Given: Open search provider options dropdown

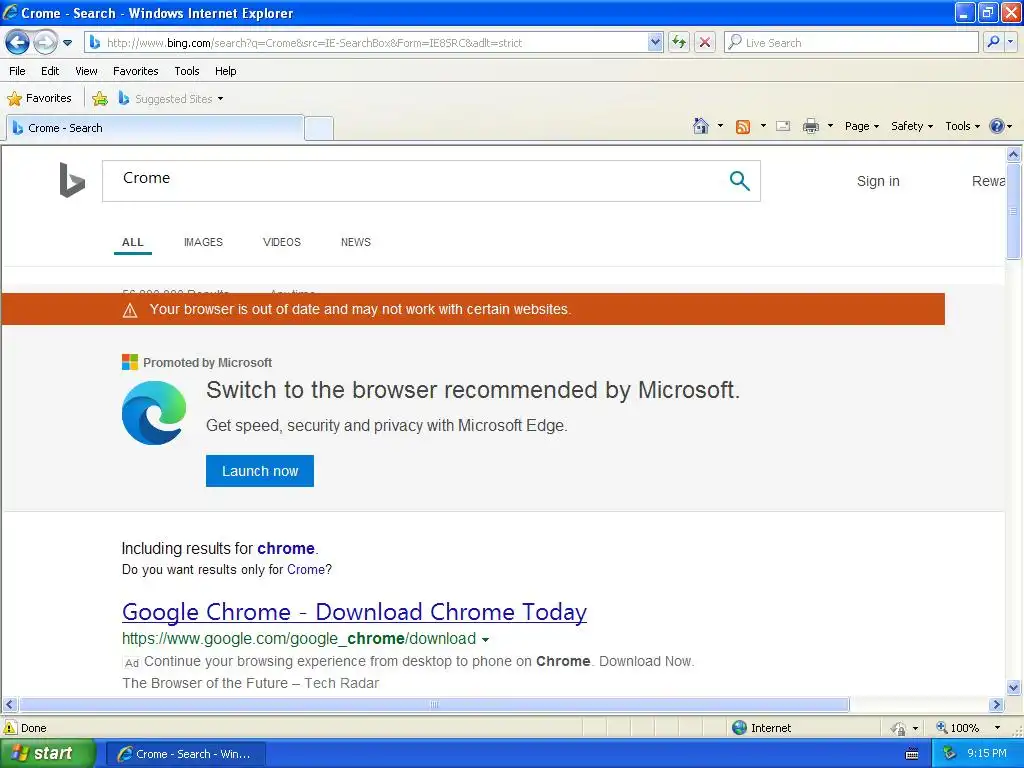Looking at the screenshot, I should [1011, 42].
